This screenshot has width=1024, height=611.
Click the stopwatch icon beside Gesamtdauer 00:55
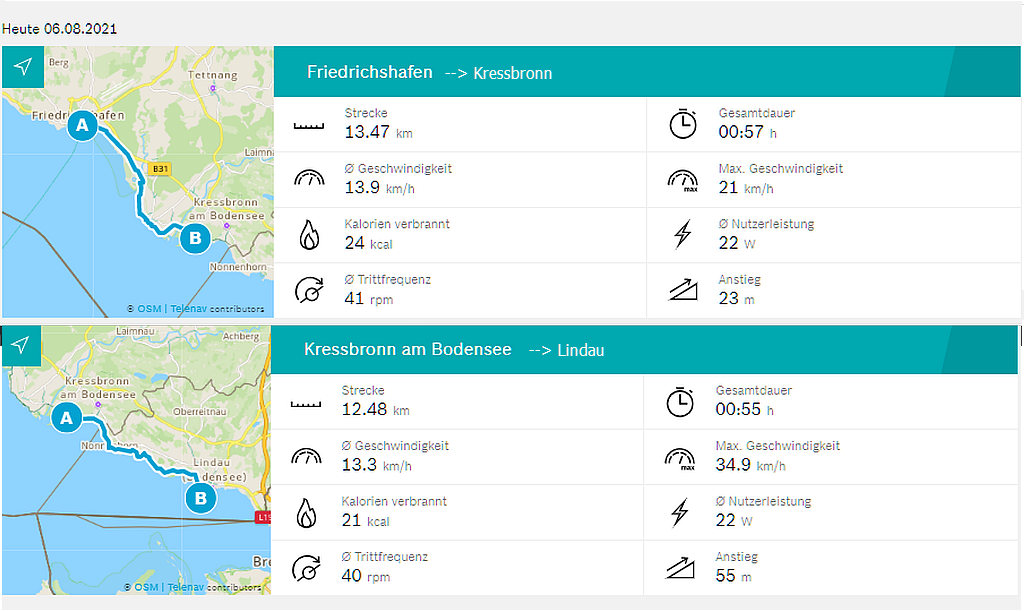pyautogui.click(x=680, y=402)
